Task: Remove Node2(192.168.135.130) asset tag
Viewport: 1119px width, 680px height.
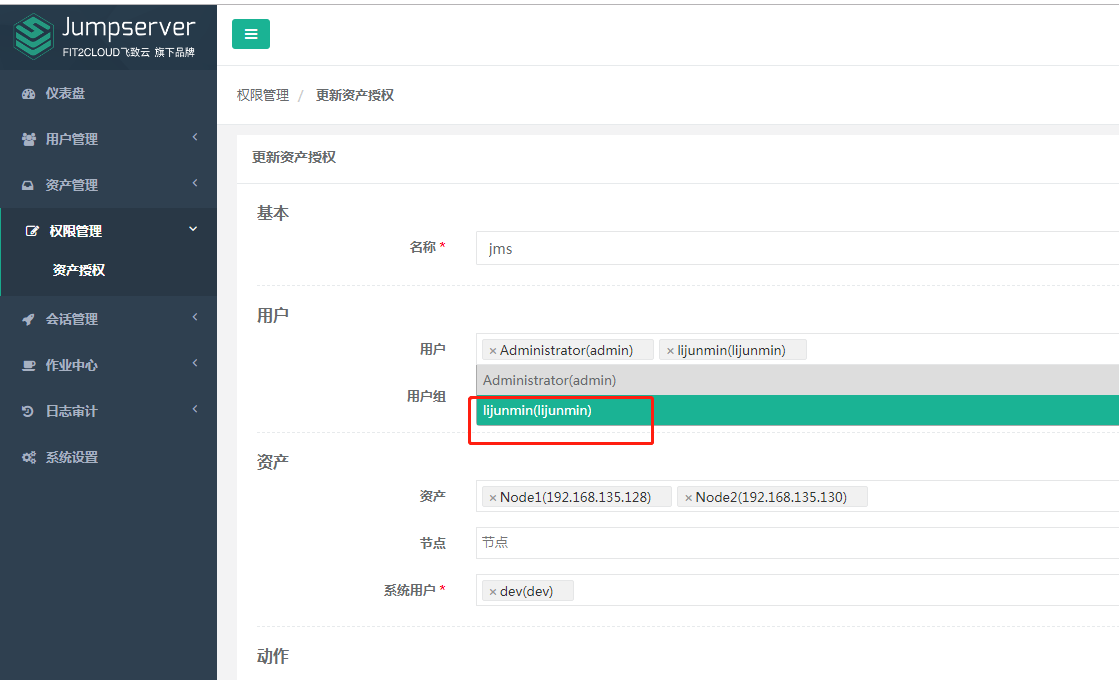Action: 688,498
